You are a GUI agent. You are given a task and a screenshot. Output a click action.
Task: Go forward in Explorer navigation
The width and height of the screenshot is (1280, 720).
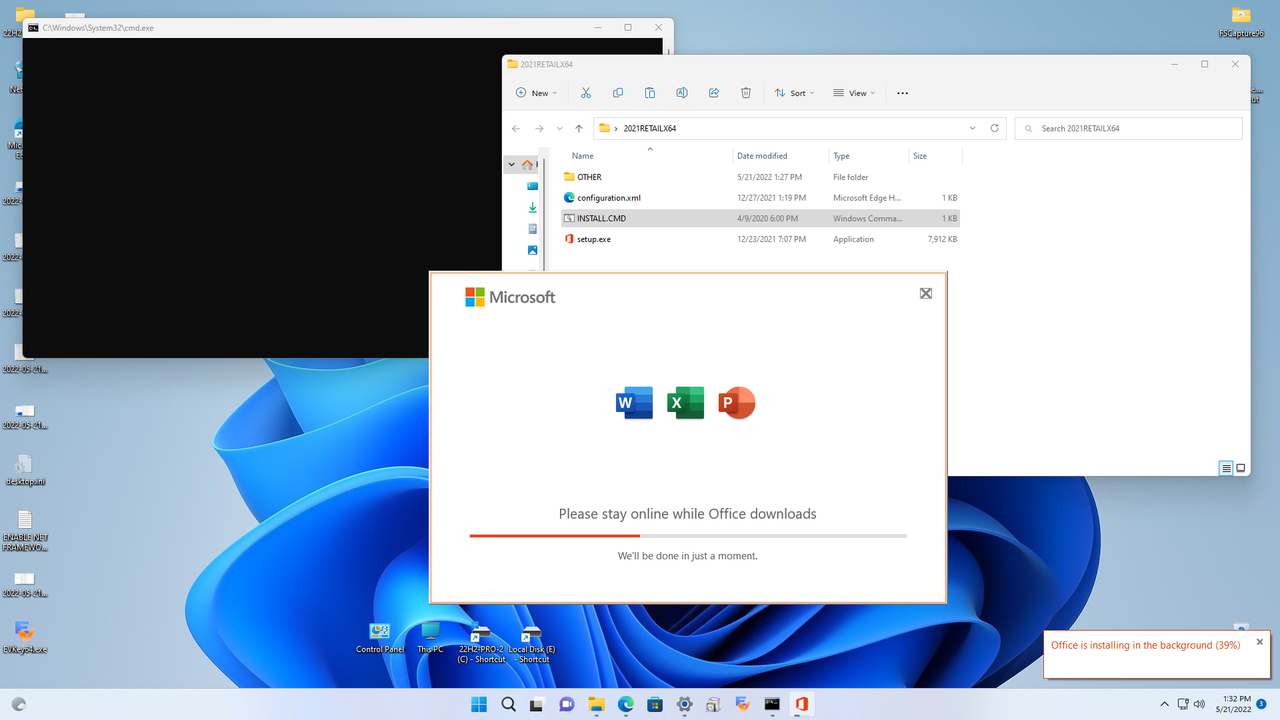coord(539,128)
